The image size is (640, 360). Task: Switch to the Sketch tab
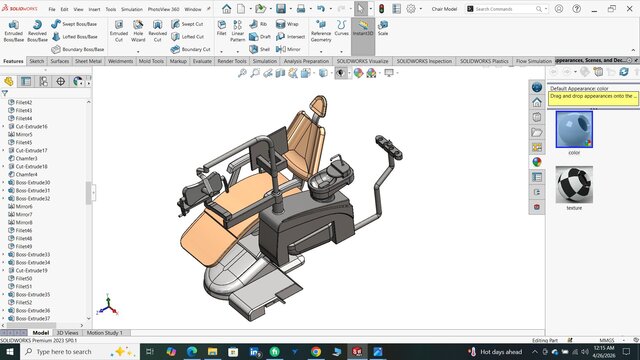[36, 61]
